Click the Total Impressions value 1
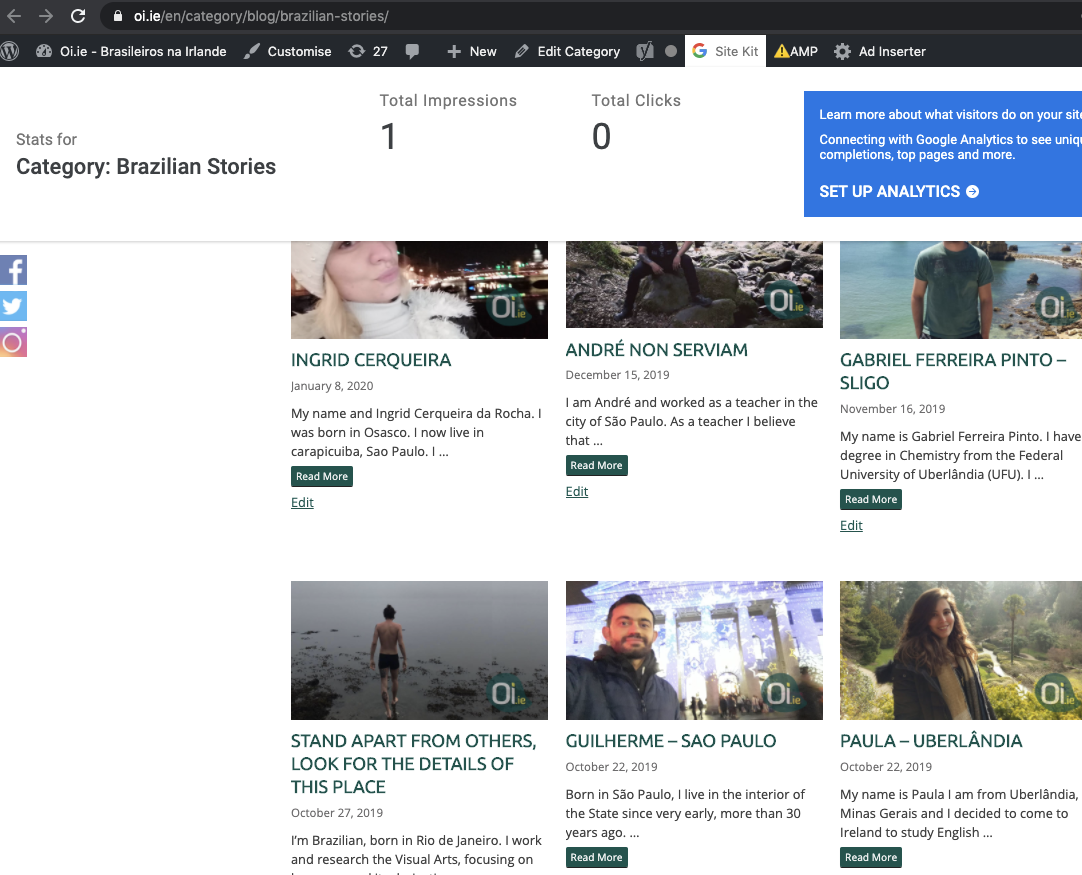This screenshot has height=875, width=1082. [x=388, y=136]
